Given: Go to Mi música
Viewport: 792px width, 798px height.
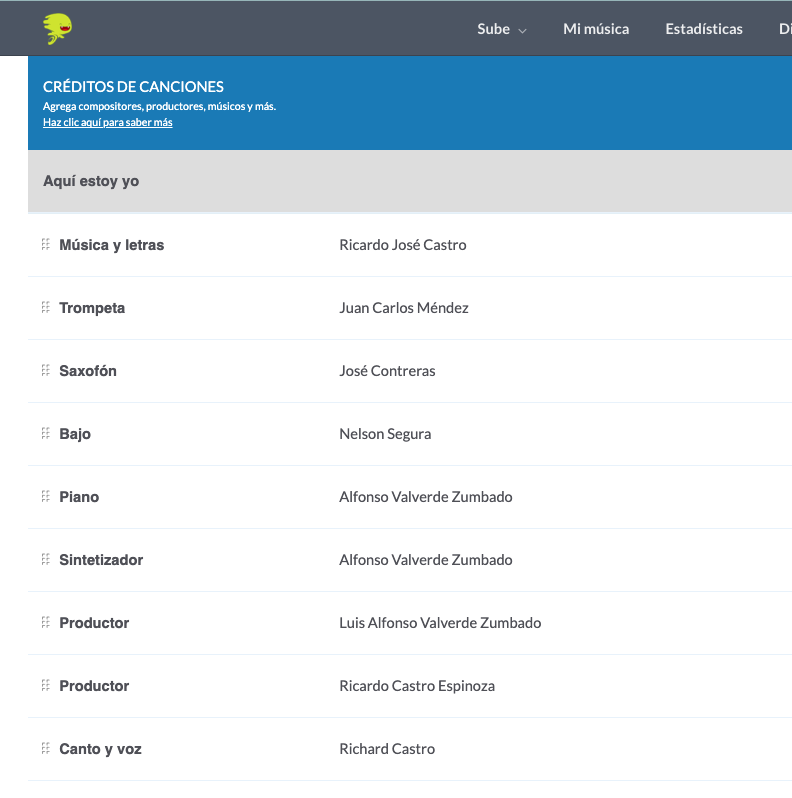Looking at the screenshot, I should tap(596, 29).
